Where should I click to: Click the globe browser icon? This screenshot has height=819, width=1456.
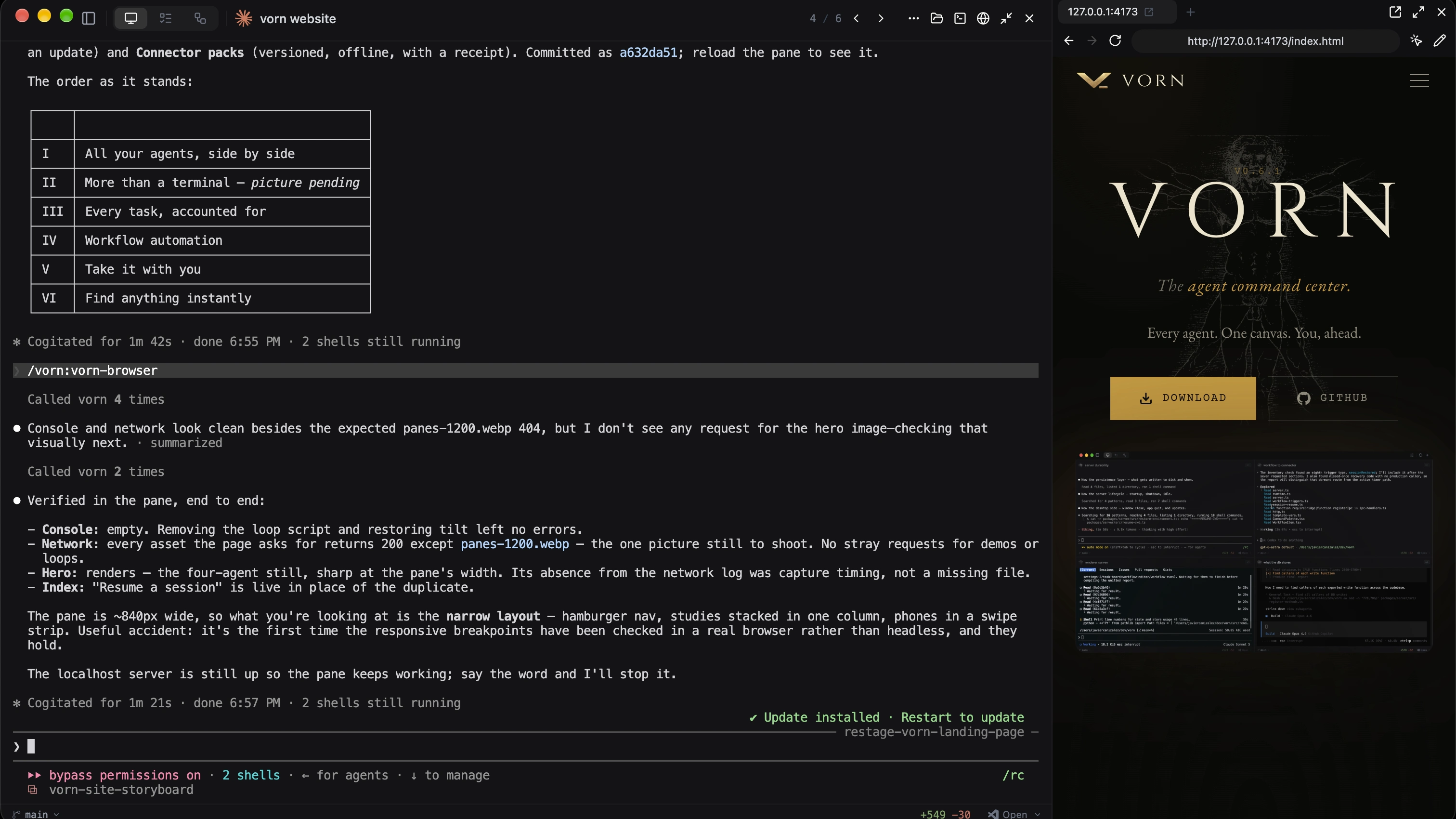point(983,19)
